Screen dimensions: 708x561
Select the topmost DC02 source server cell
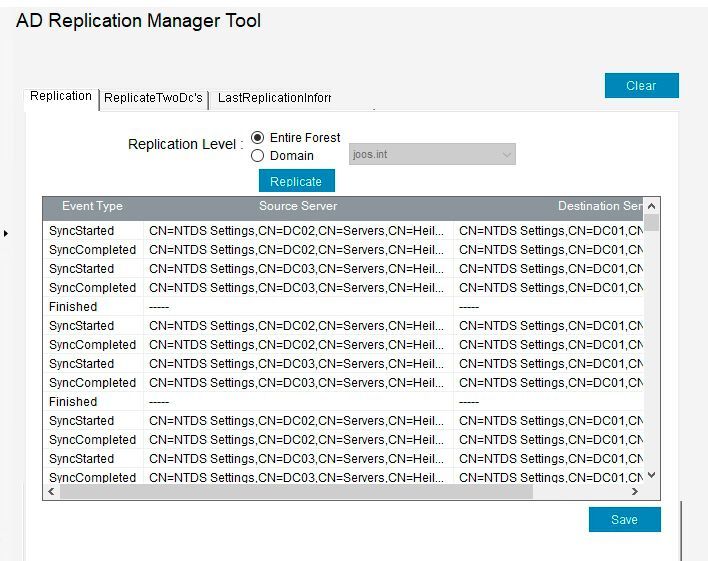(x=298, y=231)
